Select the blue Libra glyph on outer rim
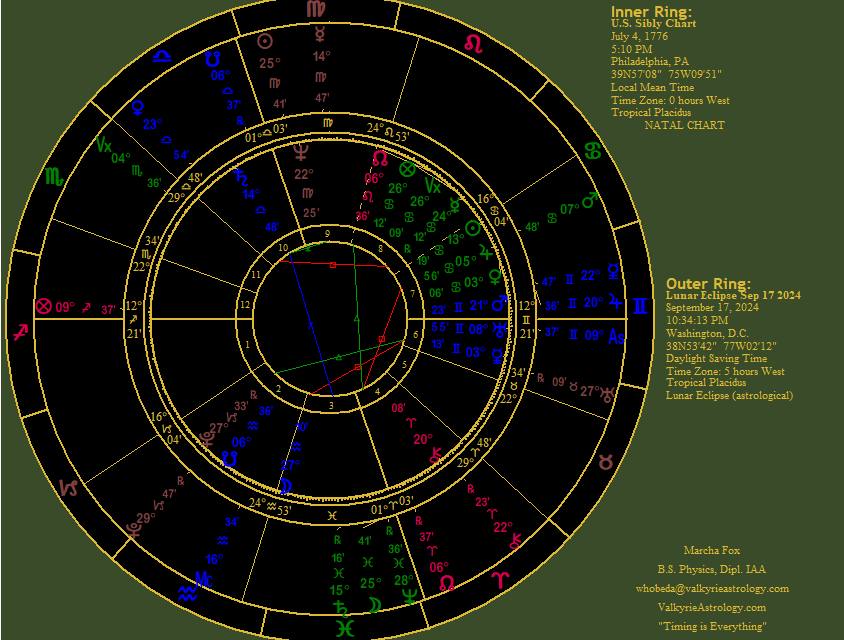 pos(162,56)
